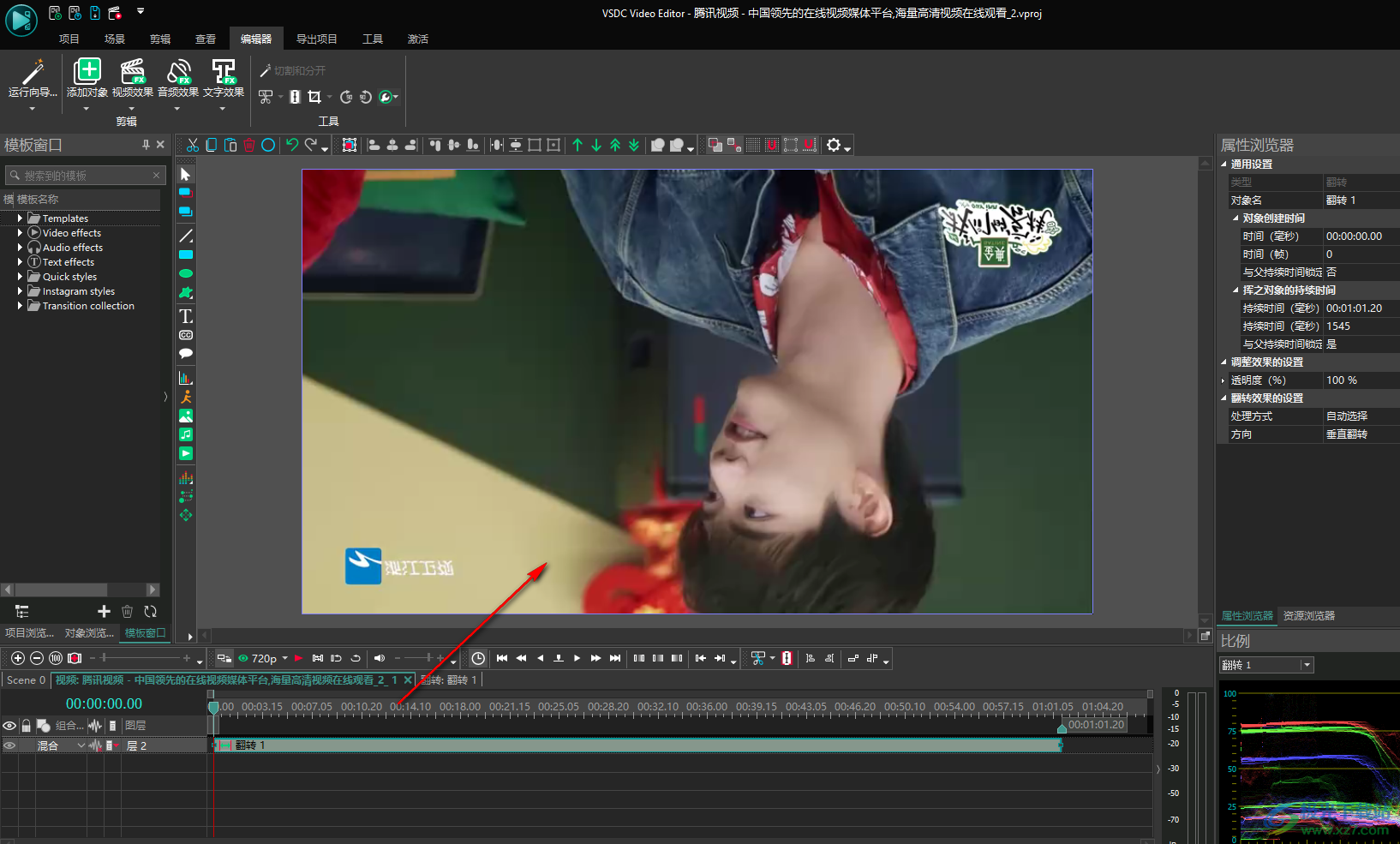Toggle visibility eye of the 层 2 layer

coord(9,745)
